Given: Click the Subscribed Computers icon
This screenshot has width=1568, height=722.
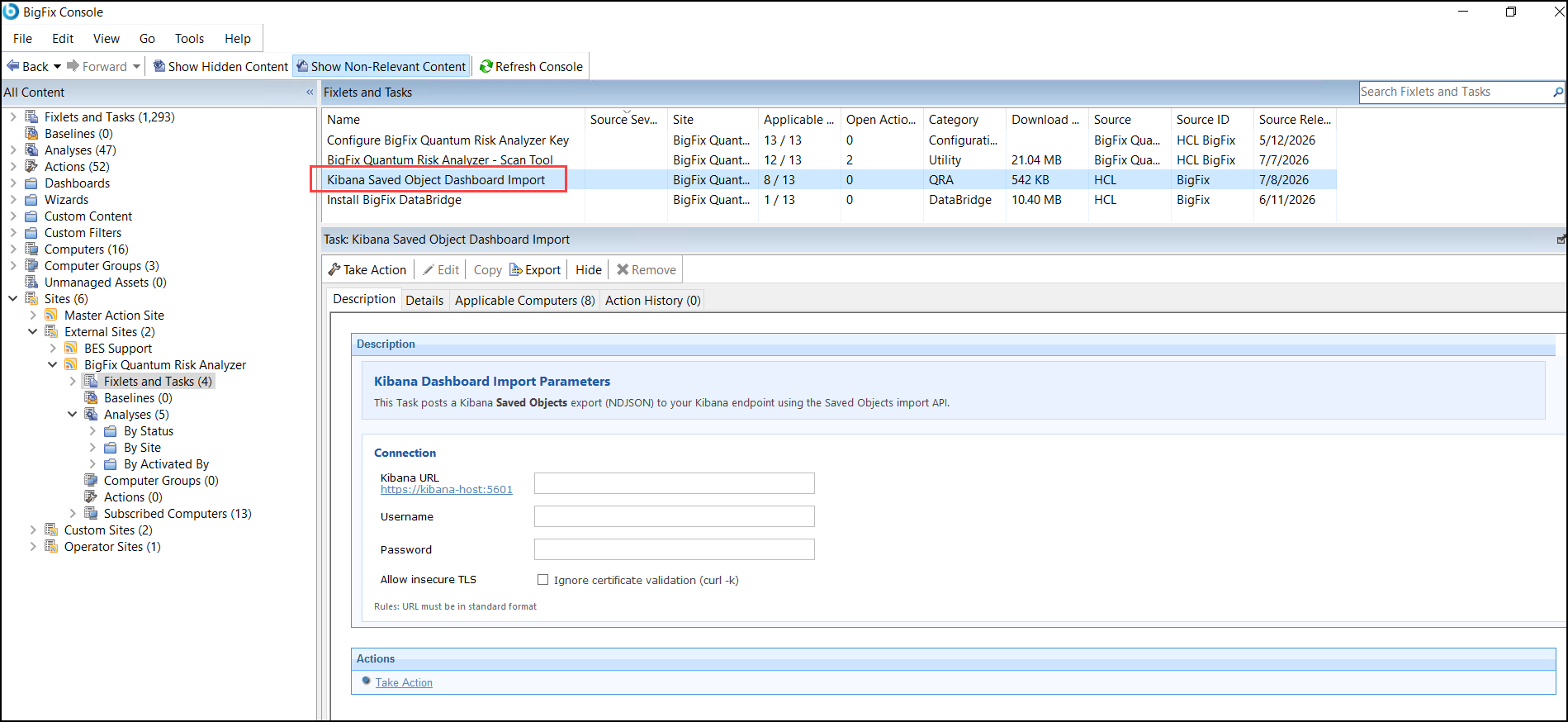Looking at the screenshot, I should point(91,514).
